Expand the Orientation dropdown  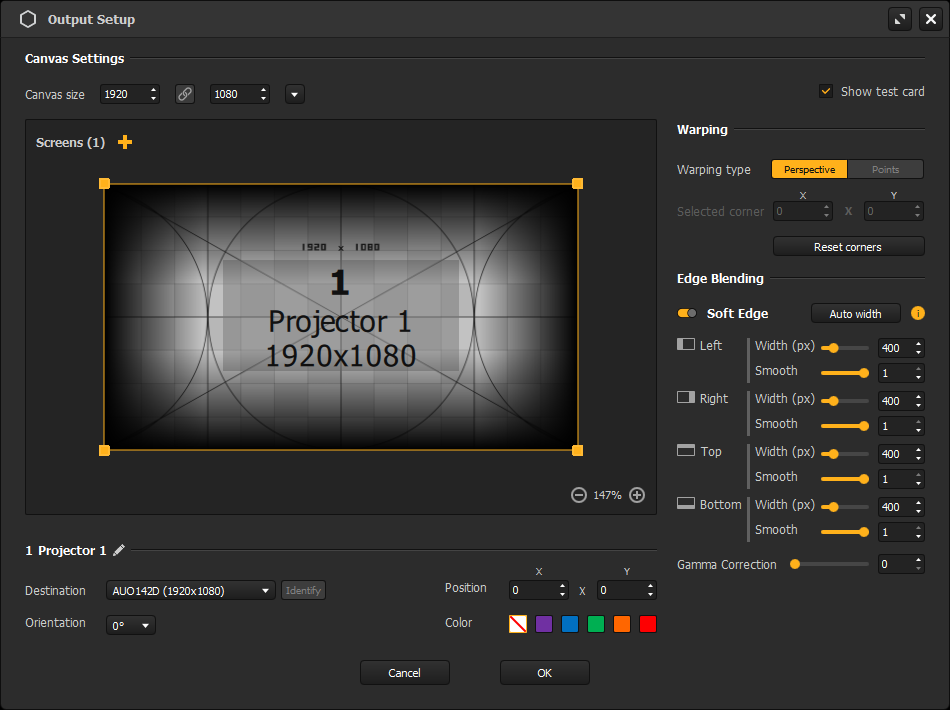131,625
